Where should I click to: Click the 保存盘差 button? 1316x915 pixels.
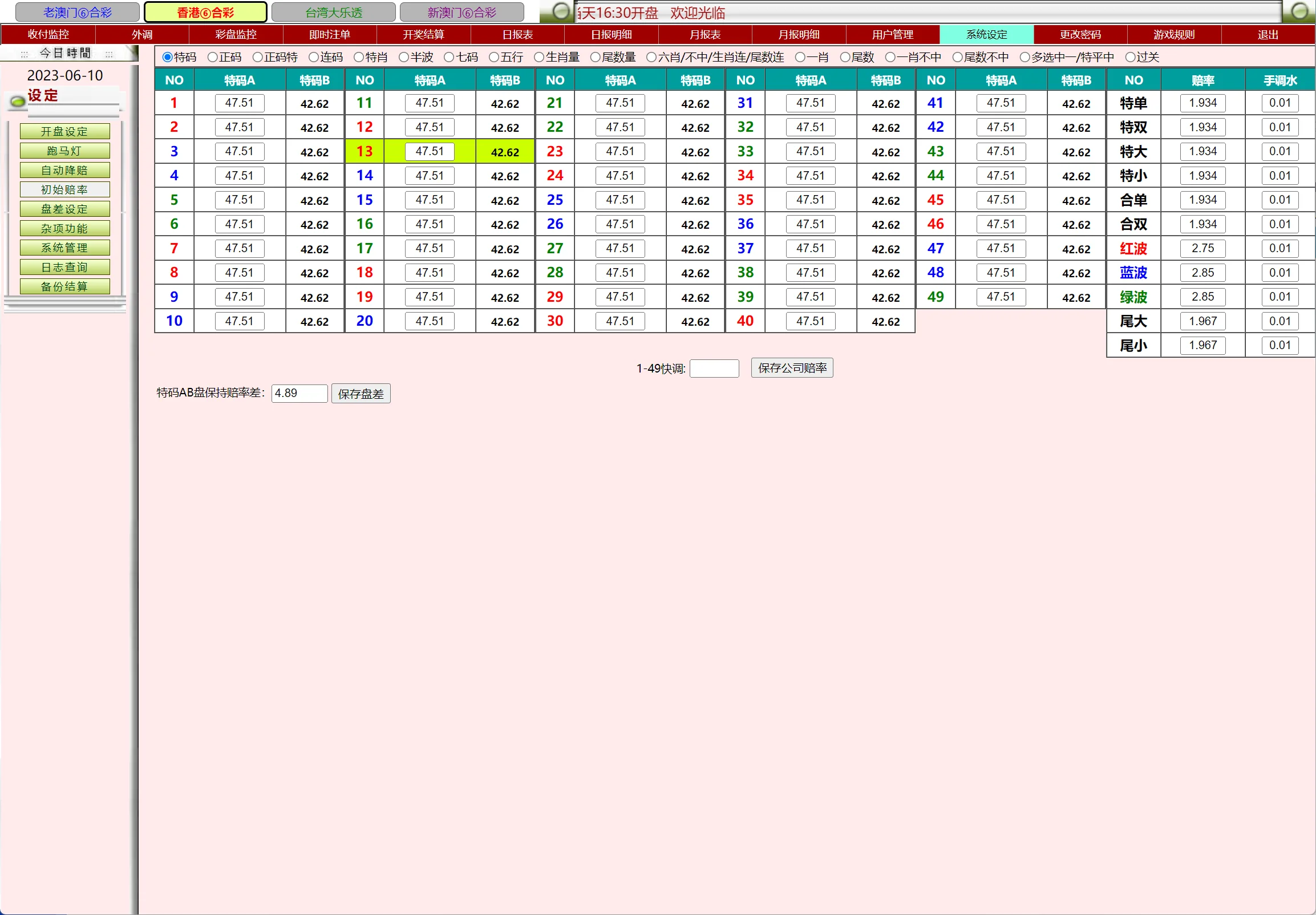[361, 394]
